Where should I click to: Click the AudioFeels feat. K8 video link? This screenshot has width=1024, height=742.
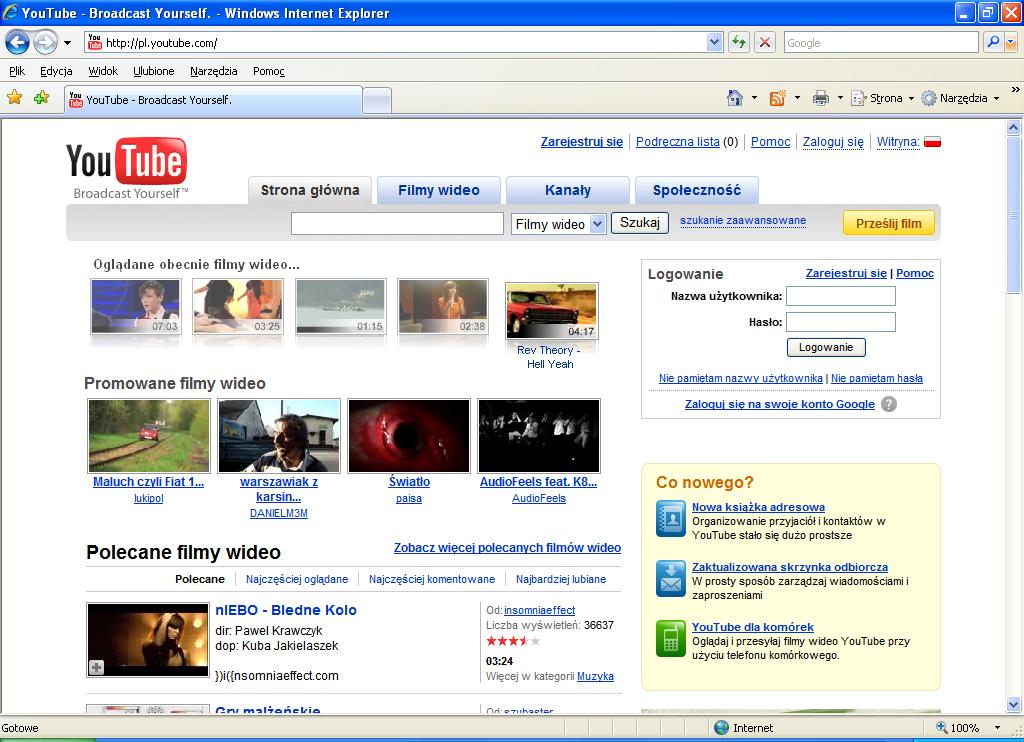click(538, 482)
